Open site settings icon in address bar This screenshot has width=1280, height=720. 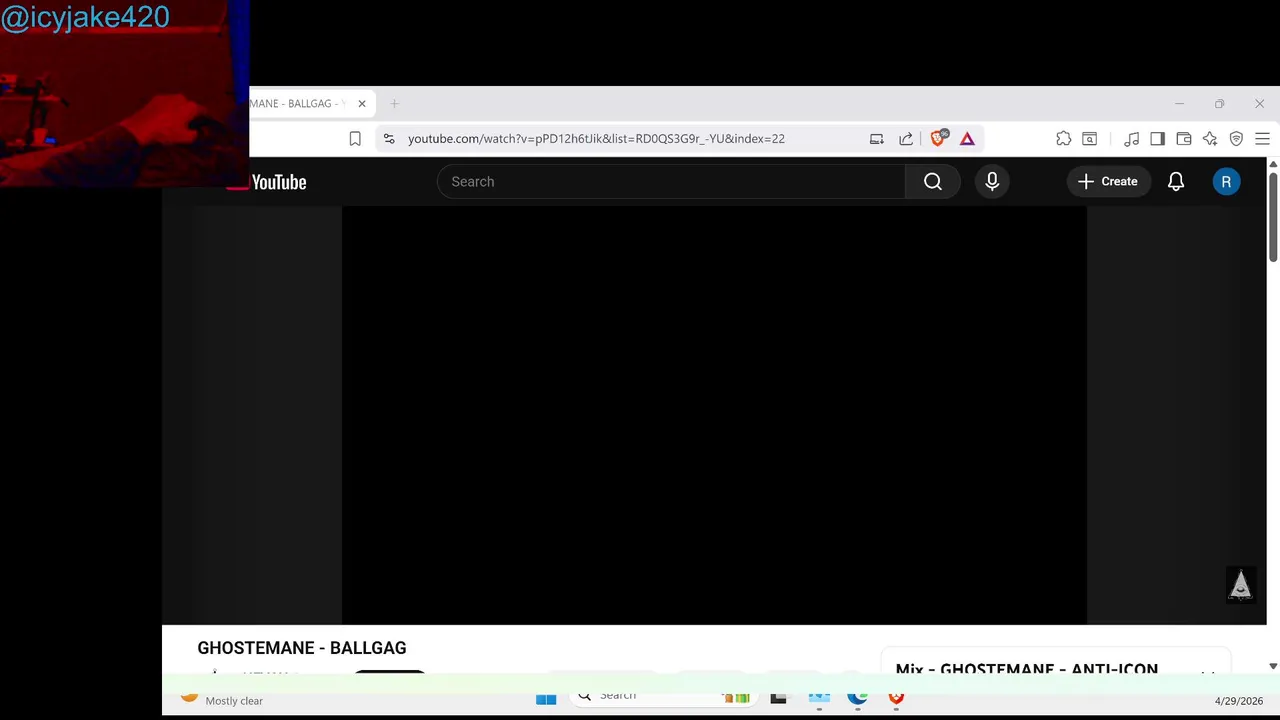pyautogui.click(x=389, y=139)
